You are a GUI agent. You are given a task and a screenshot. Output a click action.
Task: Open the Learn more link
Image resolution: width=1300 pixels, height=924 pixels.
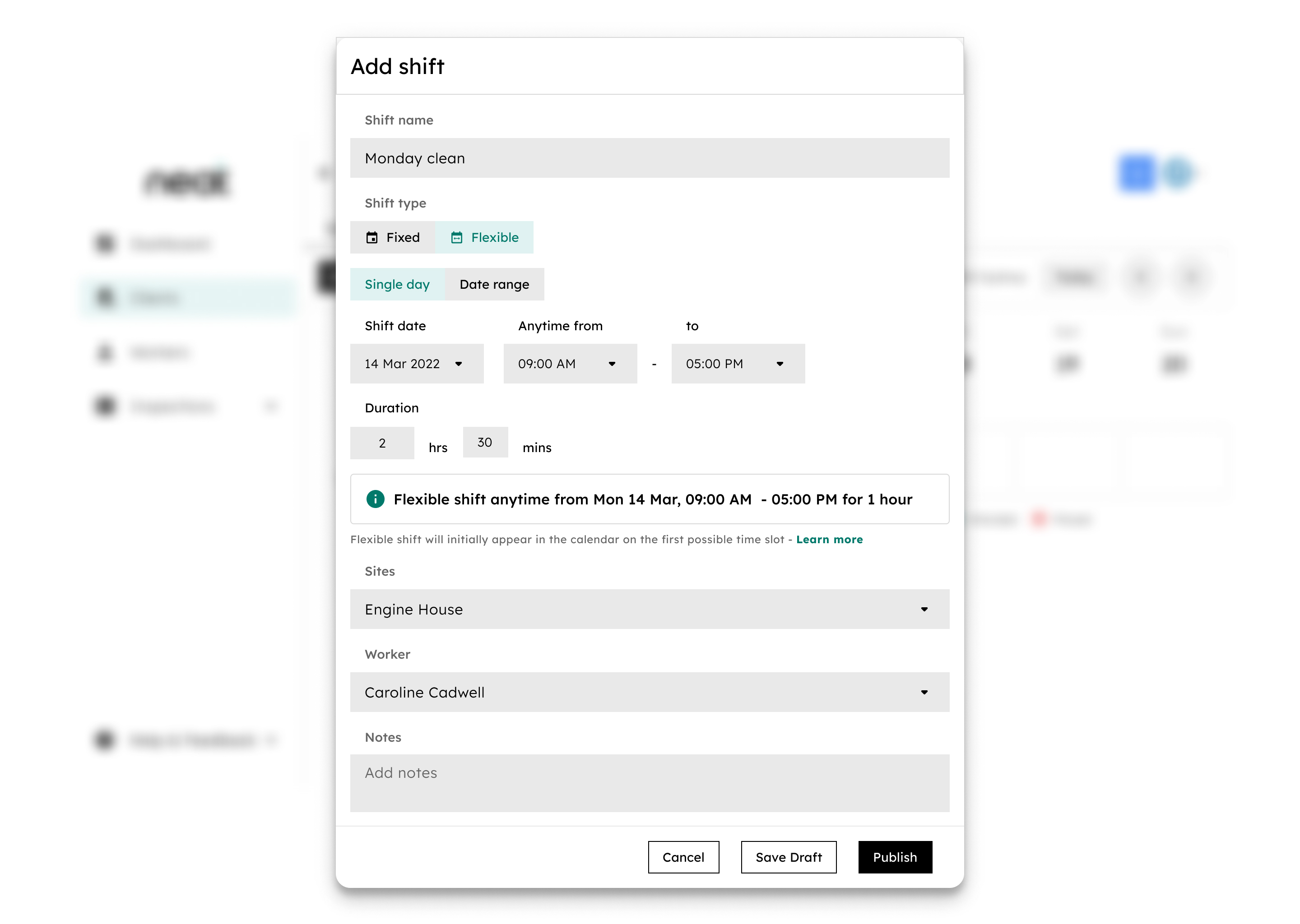pos(829,540)
